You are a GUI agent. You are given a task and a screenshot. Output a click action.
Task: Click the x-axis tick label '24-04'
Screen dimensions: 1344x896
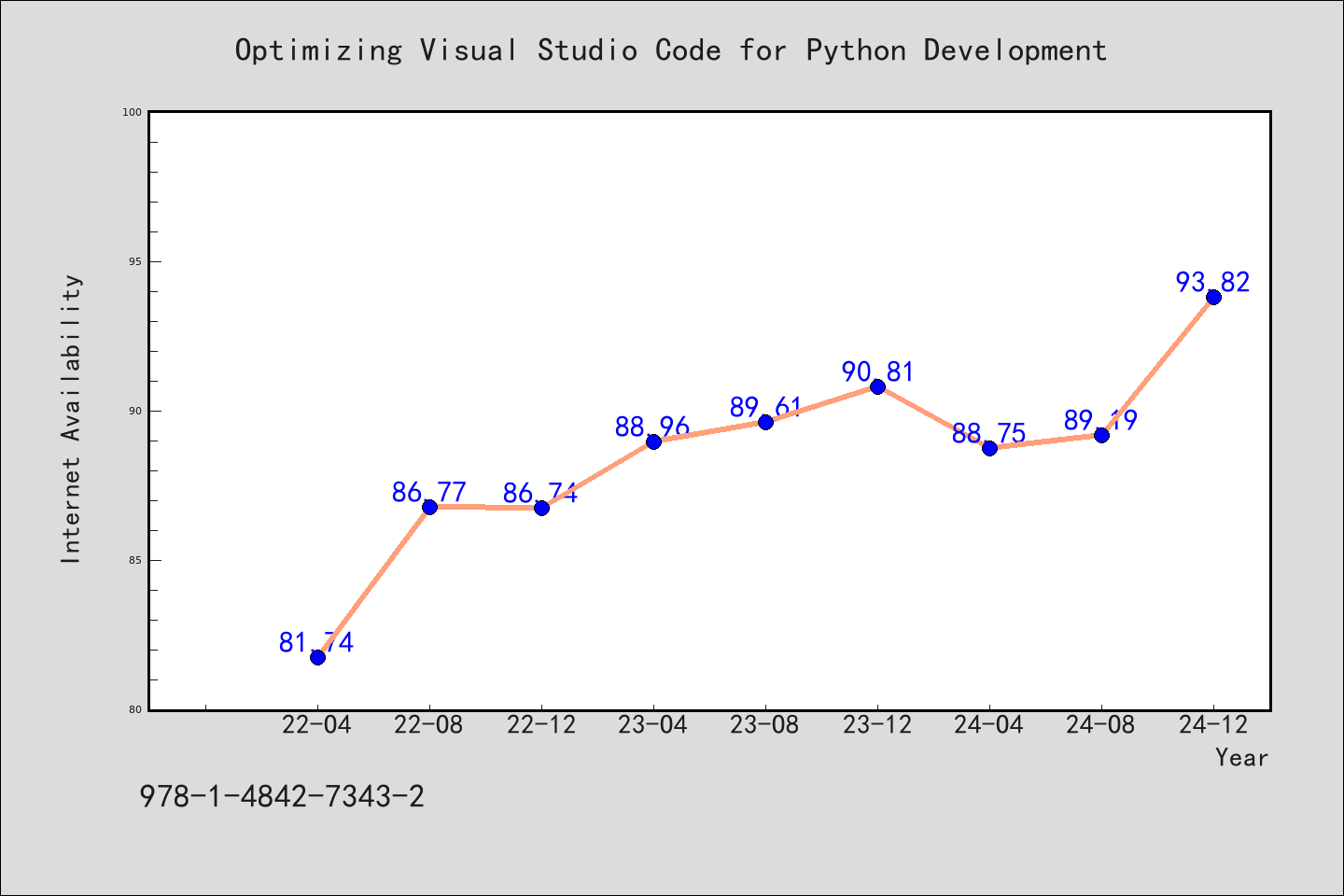click(989, 725)
